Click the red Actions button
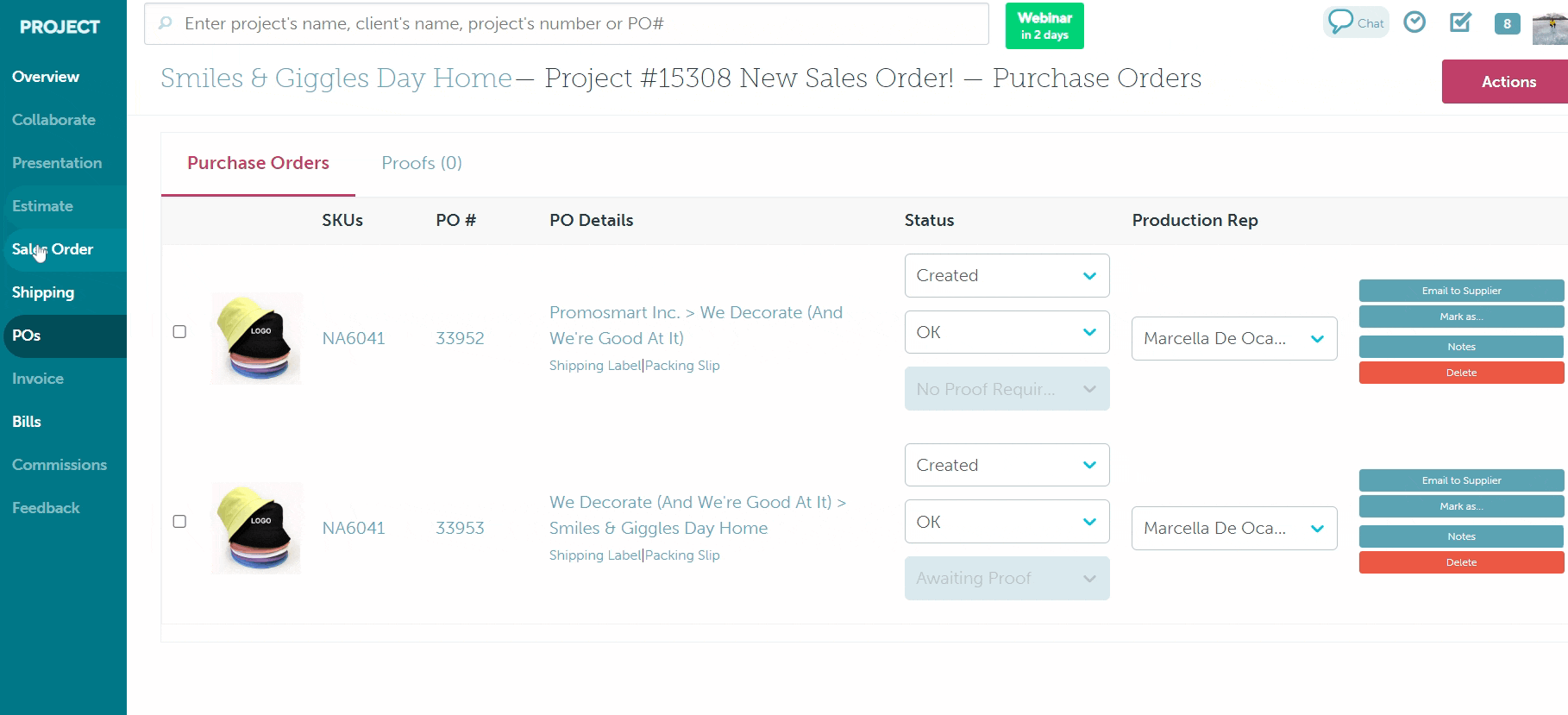1568x715 pixels. pyautogui.click(x=1508, y=82)
